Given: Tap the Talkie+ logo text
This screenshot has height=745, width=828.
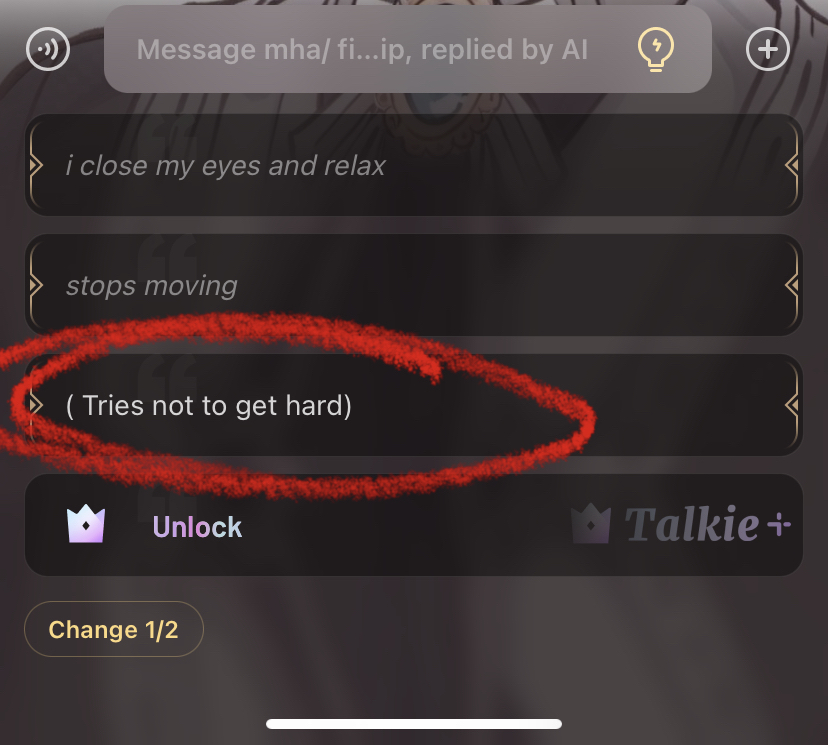Looking at the screenshot, I should coord(708,524).
